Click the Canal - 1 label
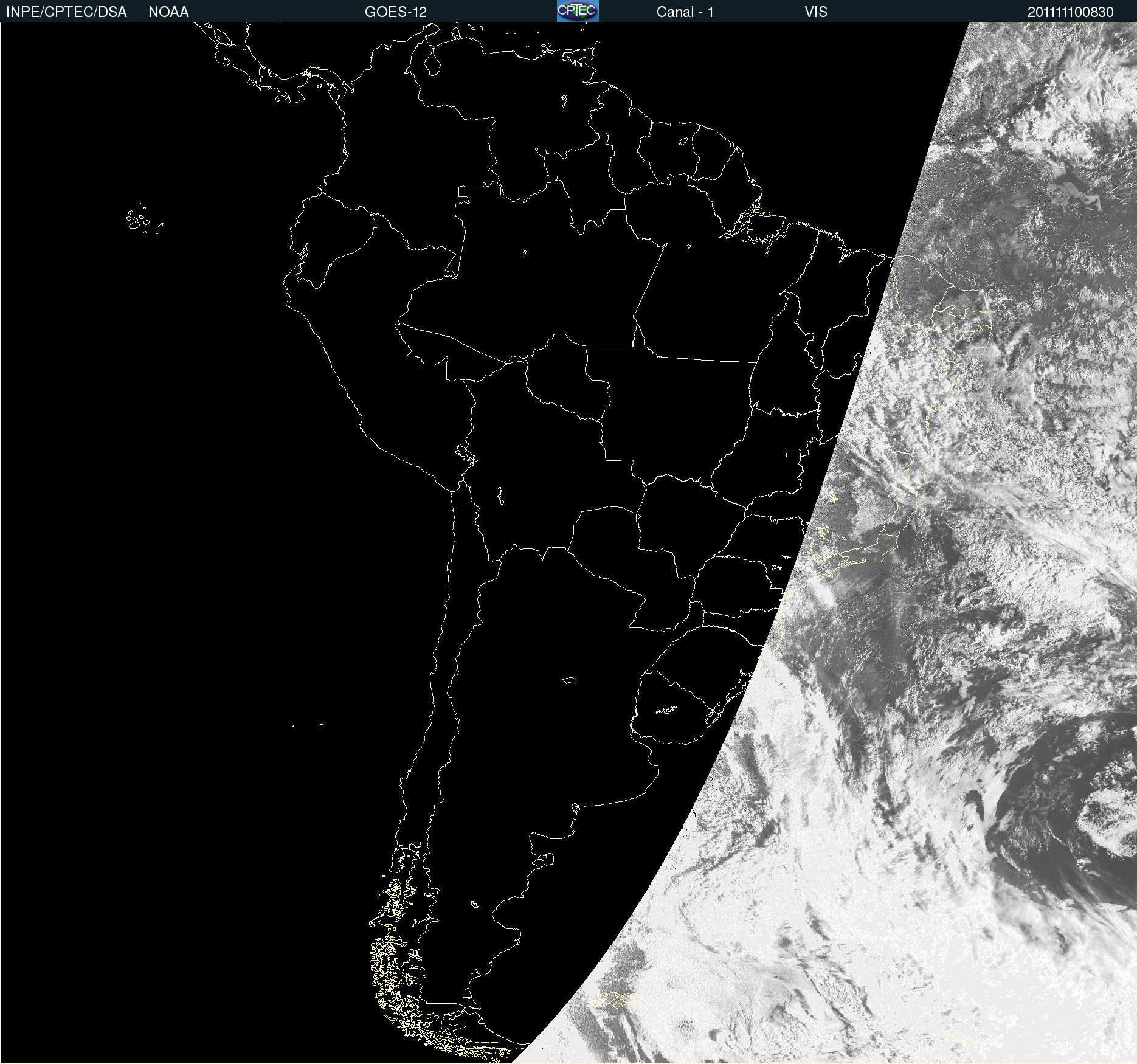 coord(685,12)
